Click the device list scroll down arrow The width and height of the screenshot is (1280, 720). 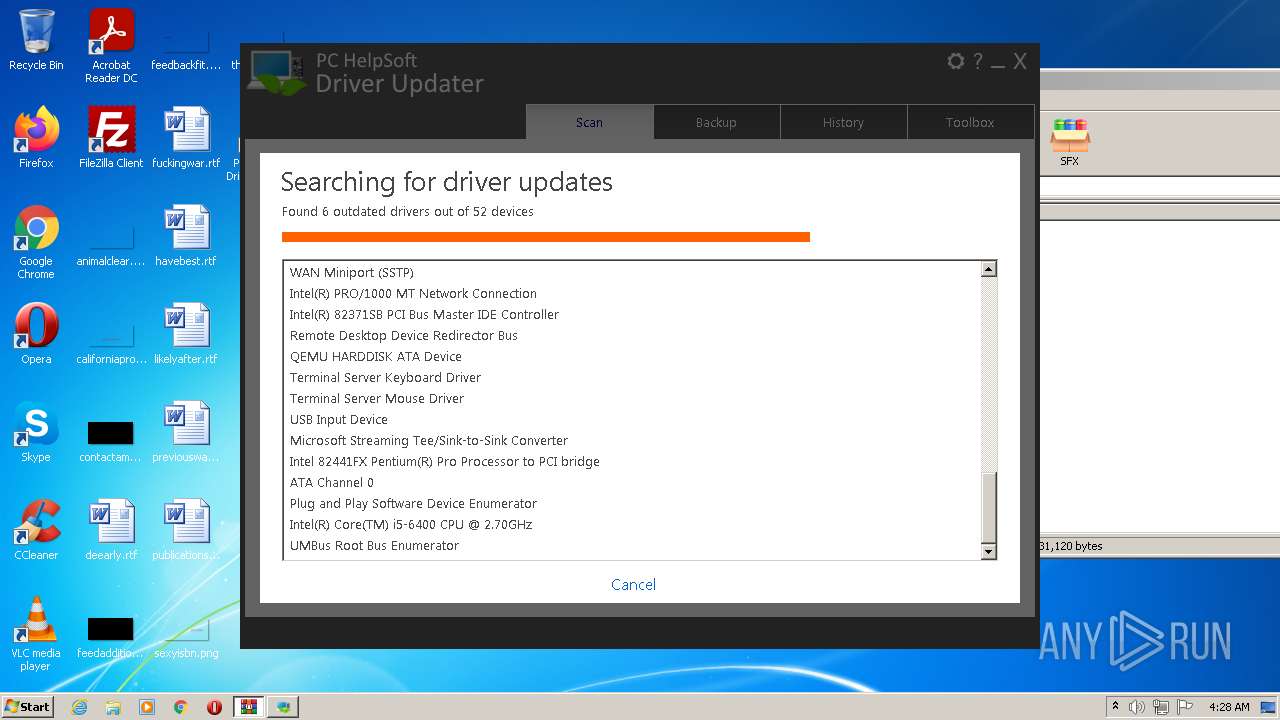click(x=988, y=551)
